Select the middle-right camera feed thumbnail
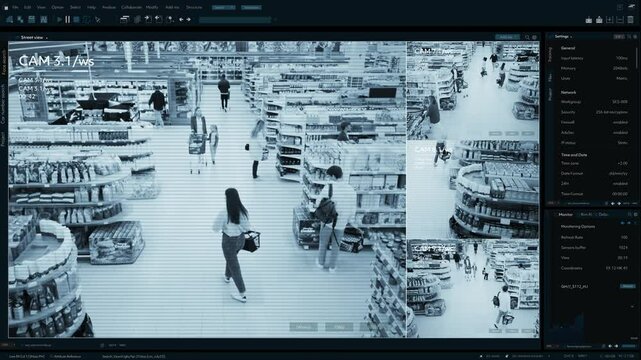The width and height of the screenshot is (641, 360). tap(473, 190)
